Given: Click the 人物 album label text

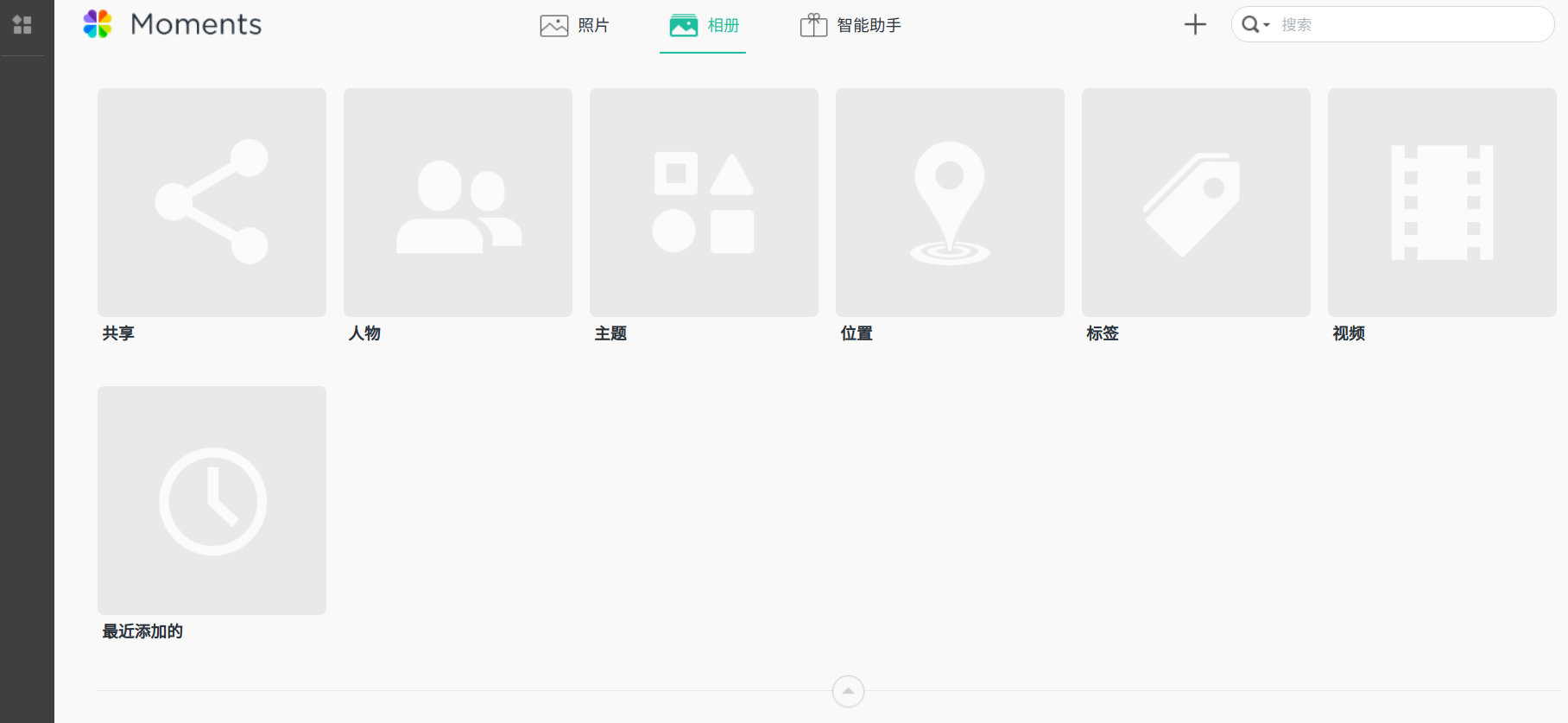Looking at the screenshot, I should [364, 333].
